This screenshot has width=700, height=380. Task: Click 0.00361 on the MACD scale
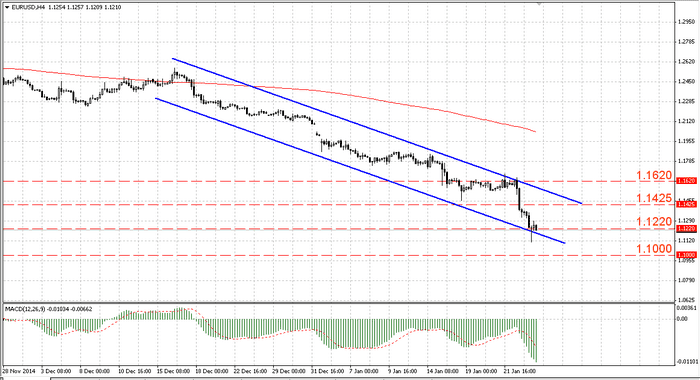[x=686, y=309]
